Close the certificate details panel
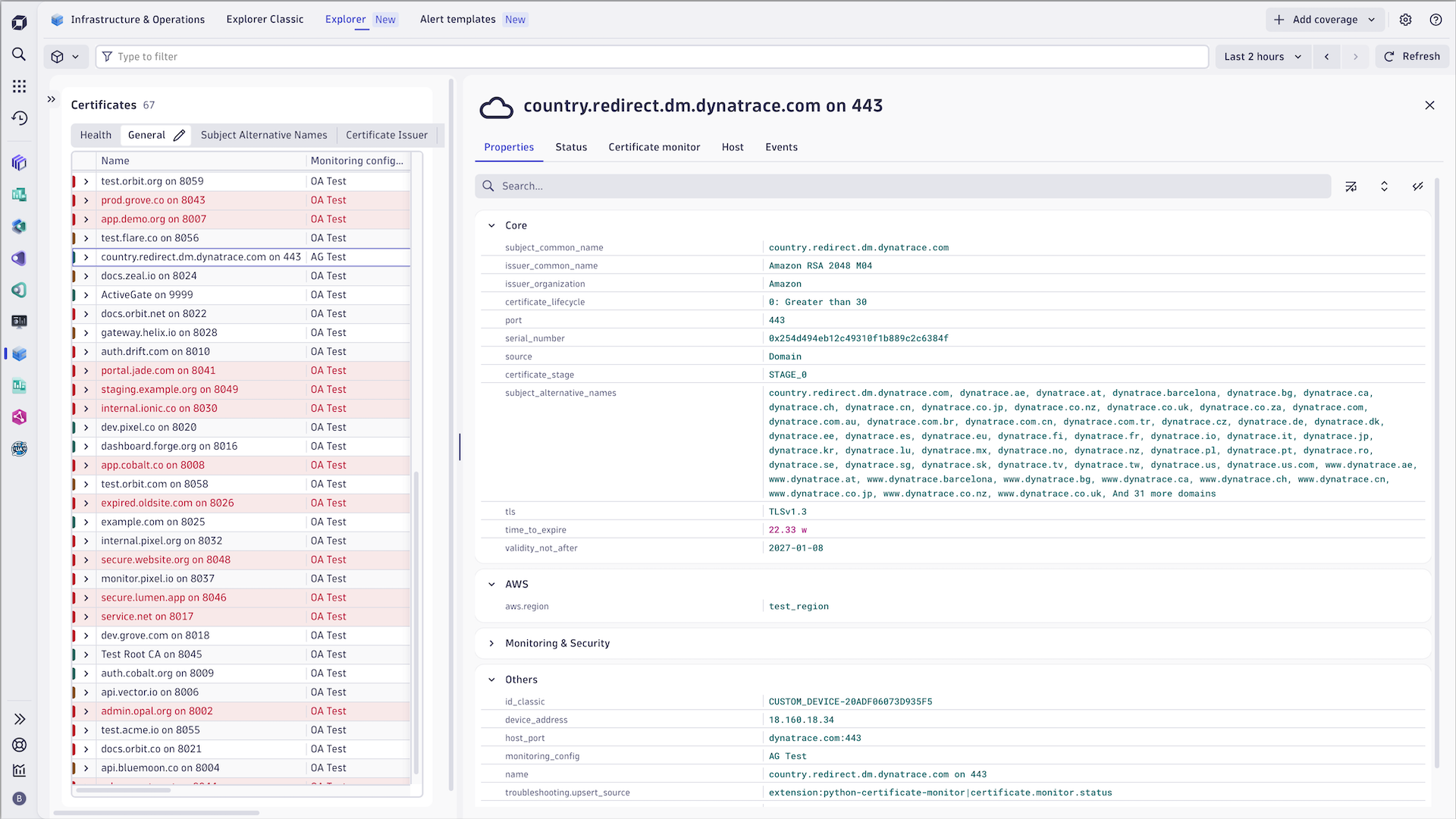1456x819 pixels. click(1429, 105)
